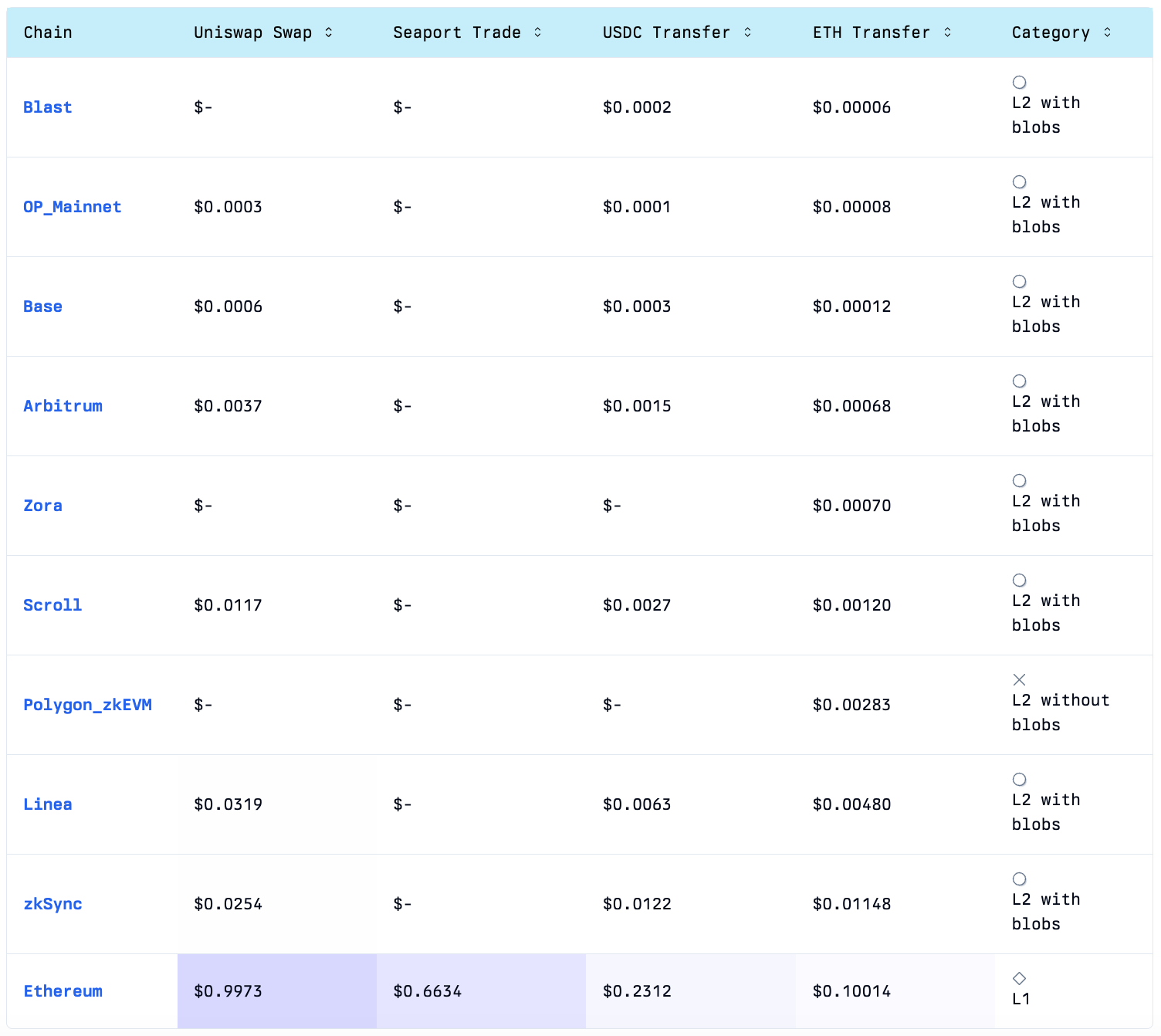The width and height of the screenshot is (1161, 1036).
Task: Open the Arbitrum chain link
Action: 63,406
